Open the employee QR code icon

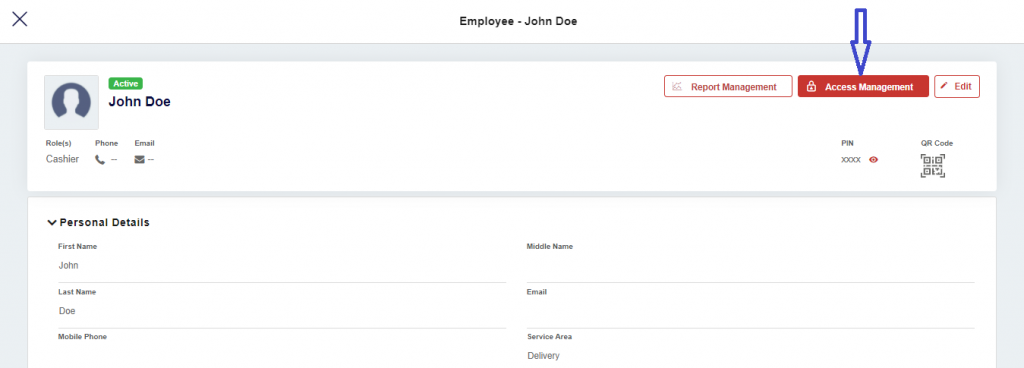(x=933, y=166)
